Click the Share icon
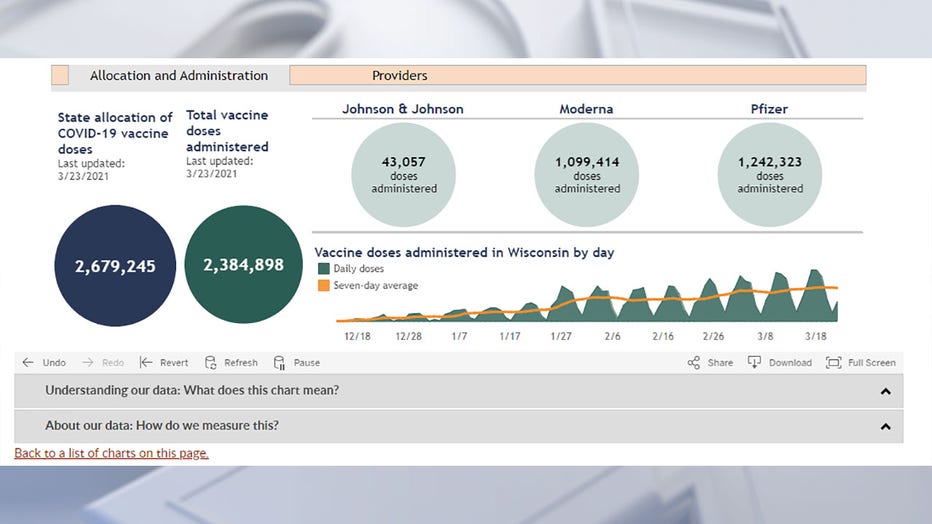Viewport: 932px width, 524px height. pyautogui.click(x=694, y=362)
